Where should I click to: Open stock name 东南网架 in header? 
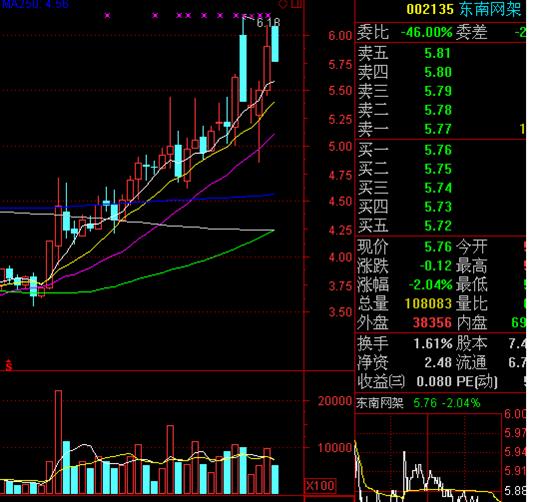pos(490,9)
